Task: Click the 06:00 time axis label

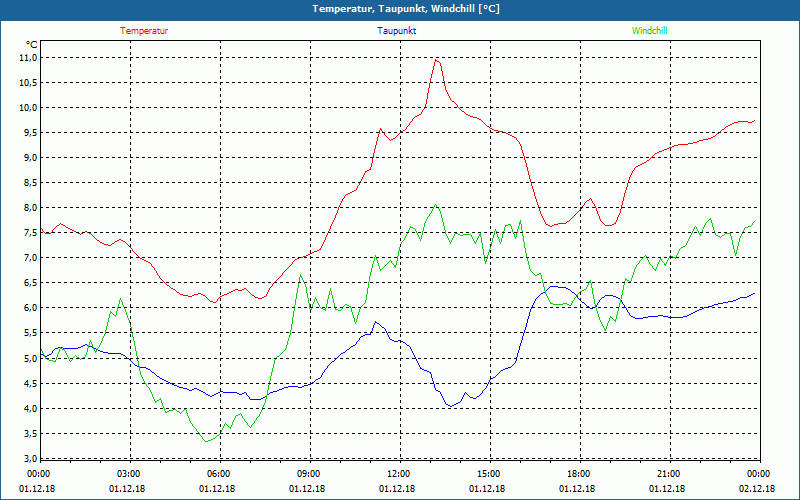Action: 219,474
